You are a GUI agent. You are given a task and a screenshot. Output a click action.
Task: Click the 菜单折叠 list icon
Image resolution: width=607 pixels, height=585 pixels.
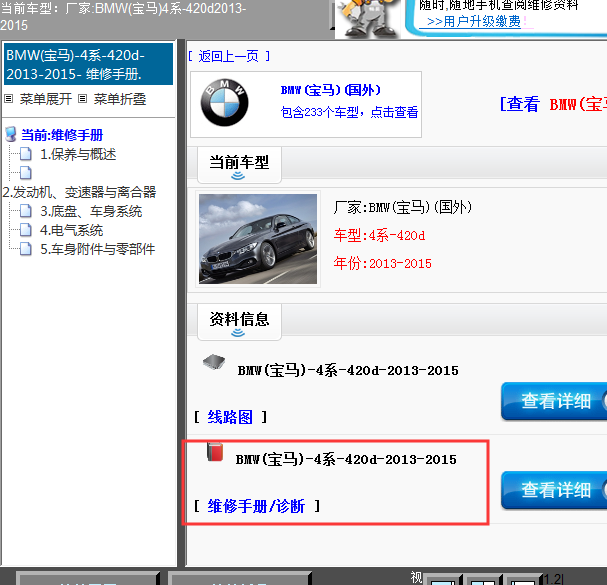pos(82,99)
